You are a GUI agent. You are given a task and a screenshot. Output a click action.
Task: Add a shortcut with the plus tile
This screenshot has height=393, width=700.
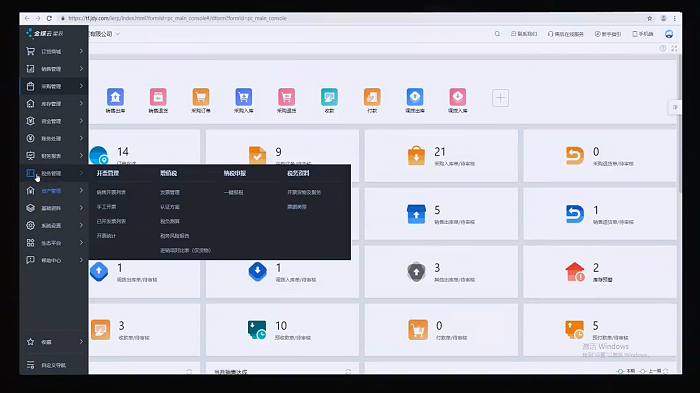point(500,98)
